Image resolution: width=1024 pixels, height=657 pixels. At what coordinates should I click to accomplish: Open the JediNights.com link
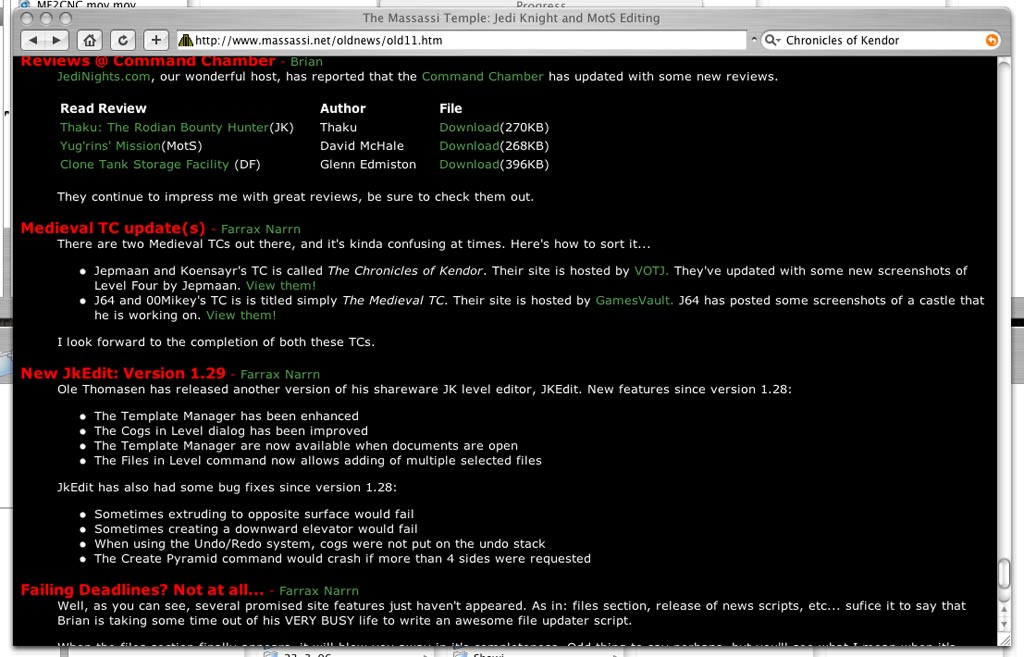(x=103, y=76)
